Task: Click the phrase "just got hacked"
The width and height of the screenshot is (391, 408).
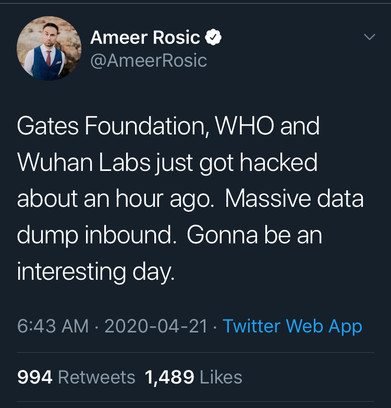Action: tap(237, 163)
